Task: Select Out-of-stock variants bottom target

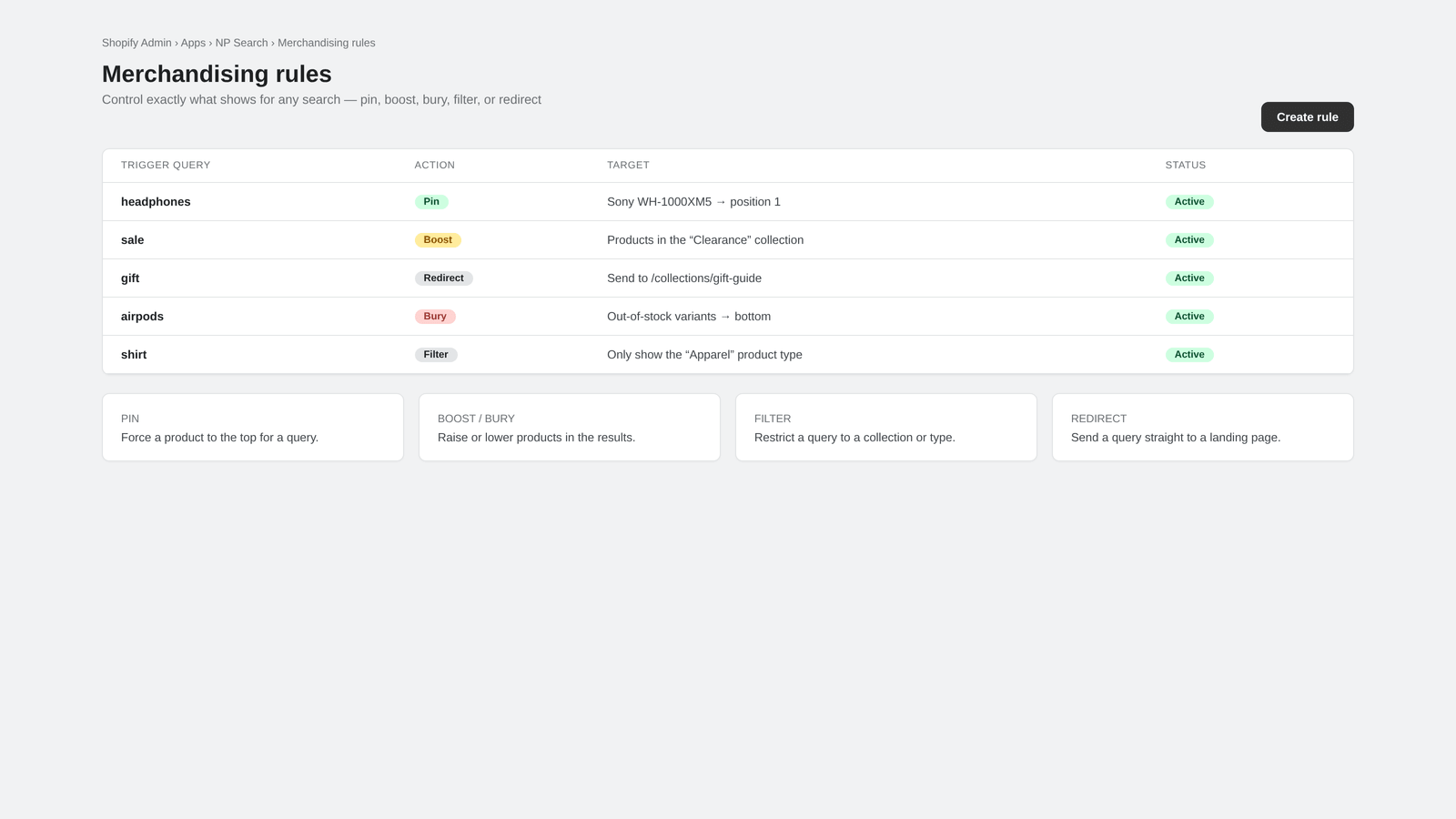Action: [689, 317]
